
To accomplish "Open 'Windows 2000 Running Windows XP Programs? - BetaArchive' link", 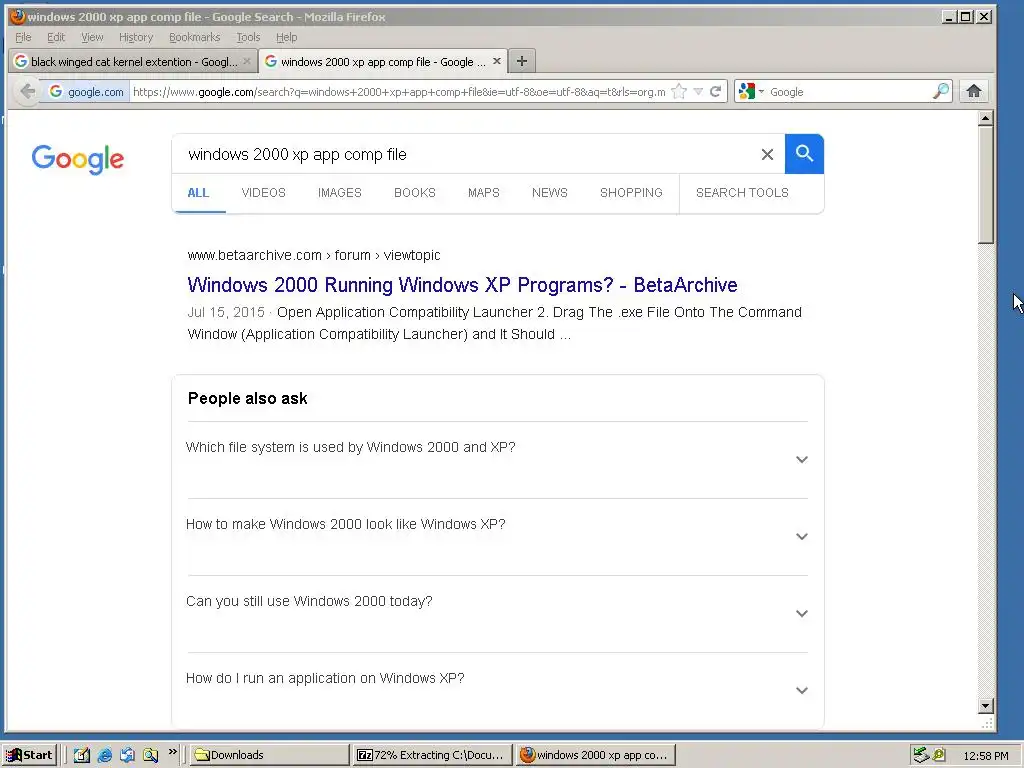I will point(462,285).
